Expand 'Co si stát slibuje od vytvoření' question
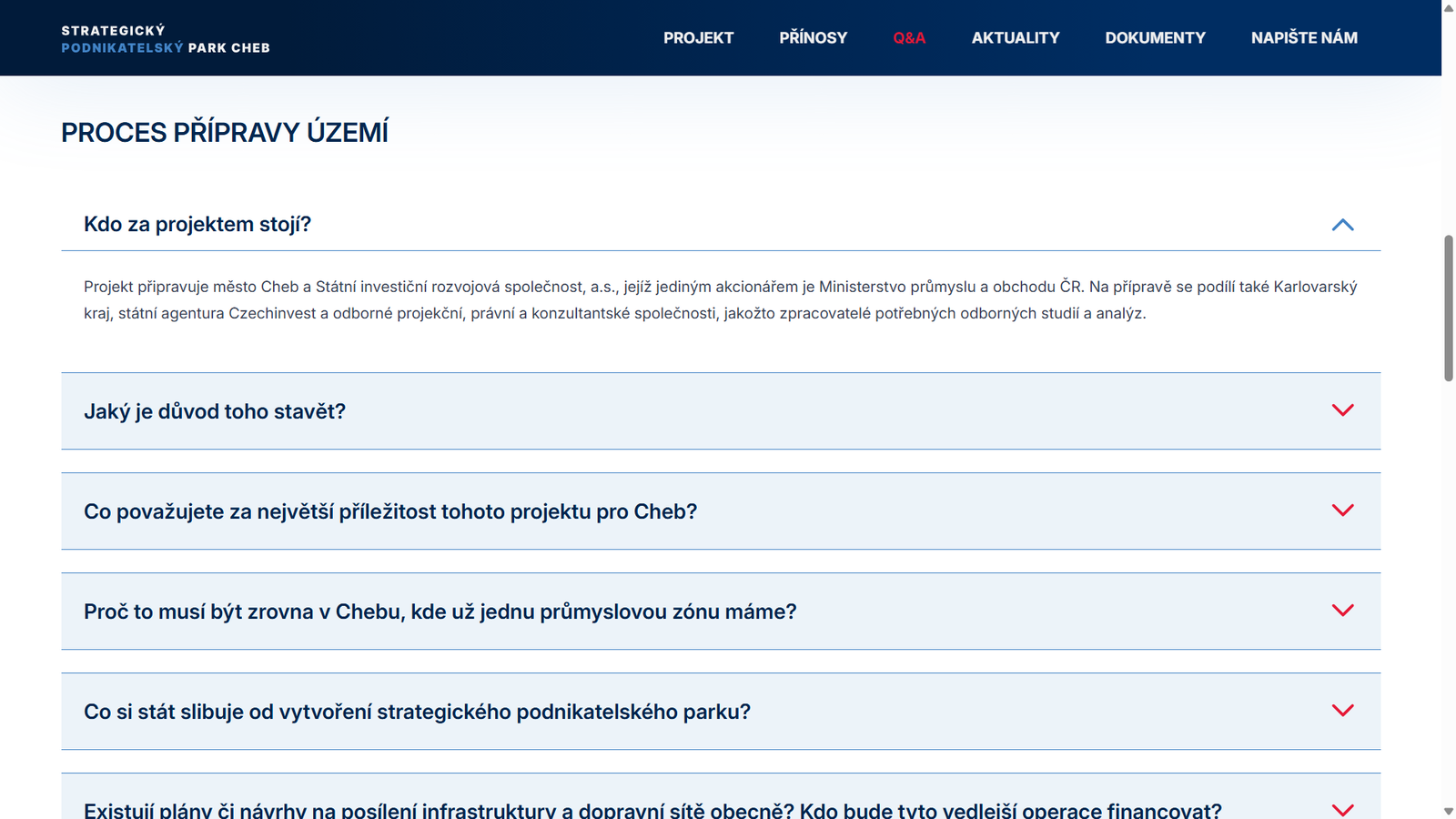Image resolution: width=1456 pixels, height=819 pixels. [417, 712]
